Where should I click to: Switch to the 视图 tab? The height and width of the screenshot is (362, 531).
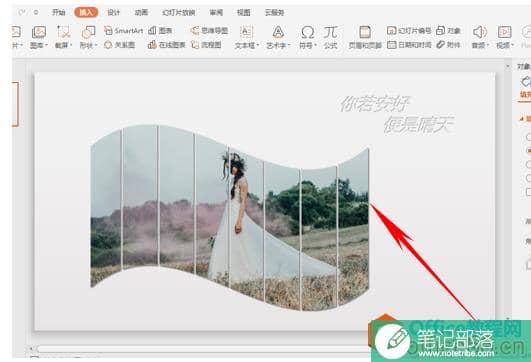[x=243, y=13]
